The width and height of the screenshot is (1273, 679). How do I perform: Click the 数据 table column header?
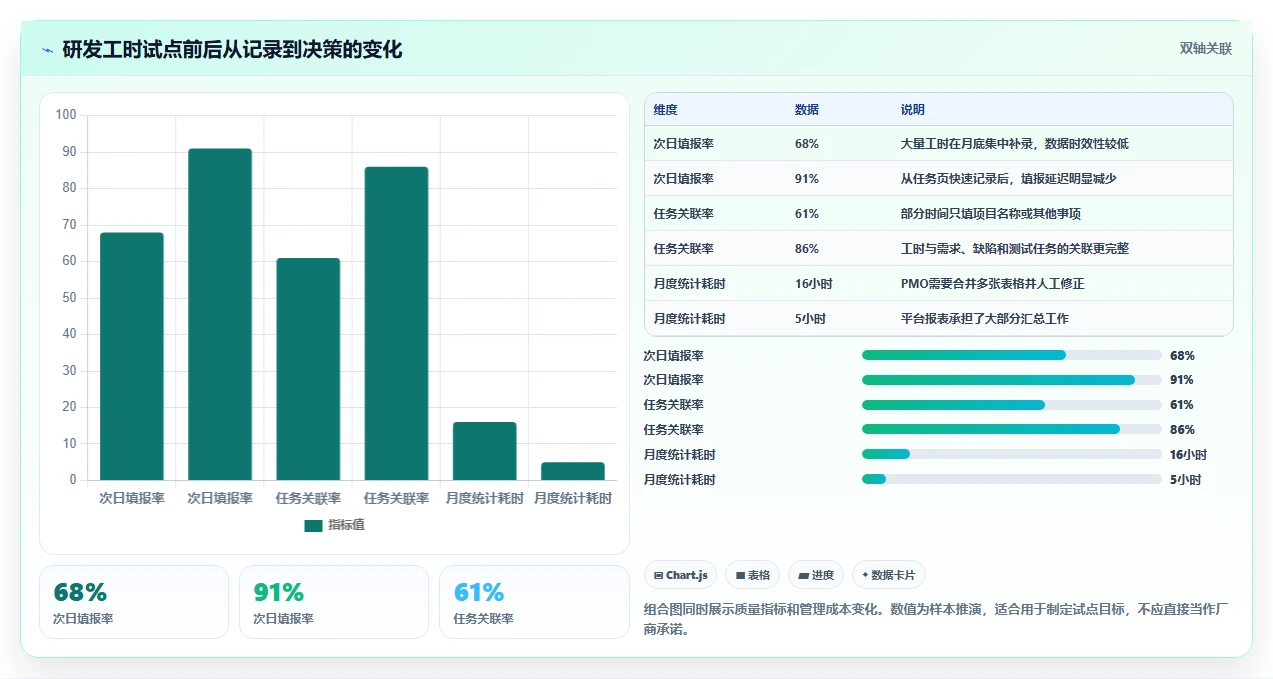[x=807, y=110]
